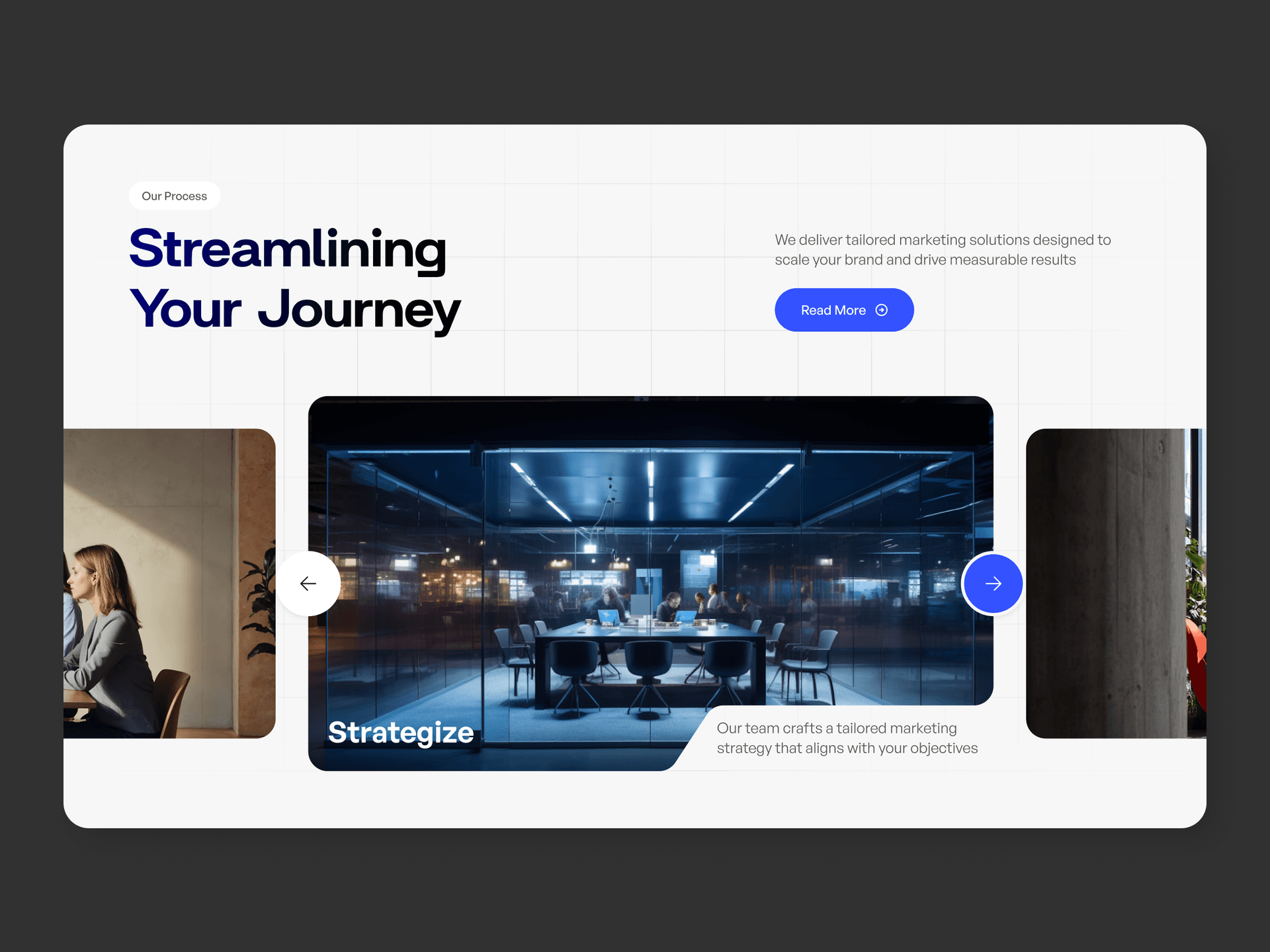
Task: Click the blue right arrow carousel button
Action: [993, 583]
